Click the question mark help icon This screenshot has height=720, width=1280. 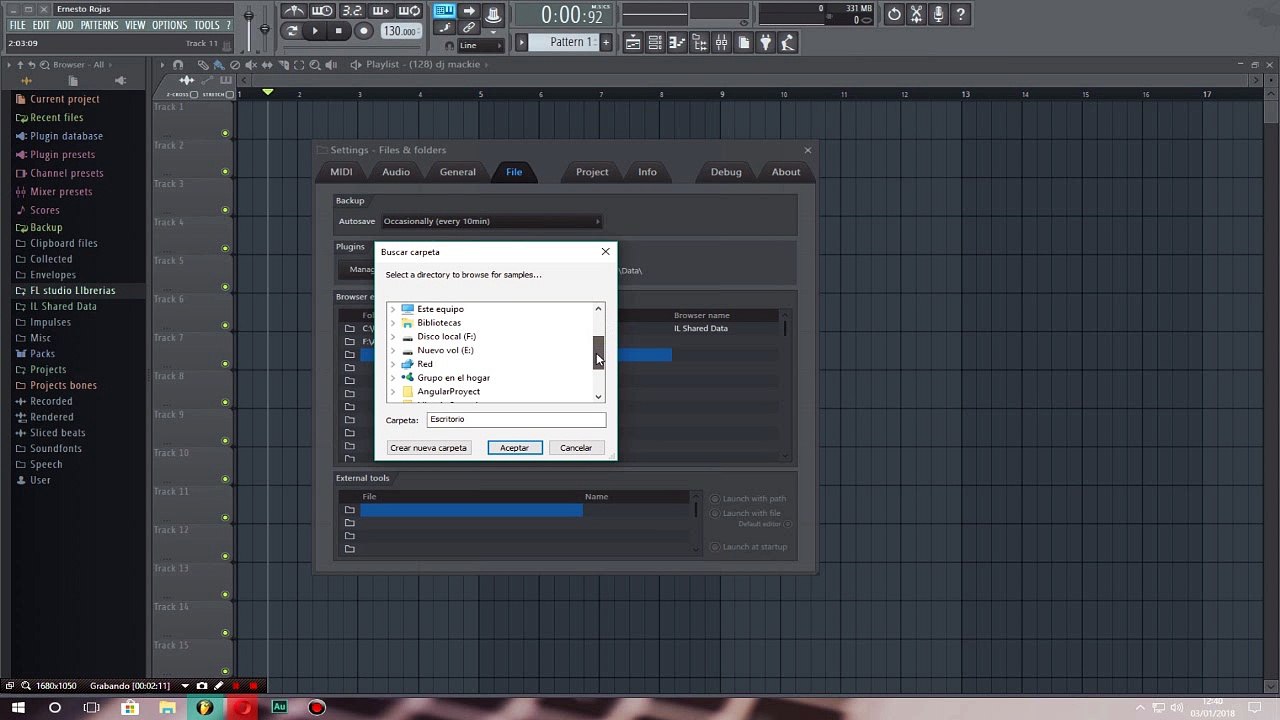[960, 14]
